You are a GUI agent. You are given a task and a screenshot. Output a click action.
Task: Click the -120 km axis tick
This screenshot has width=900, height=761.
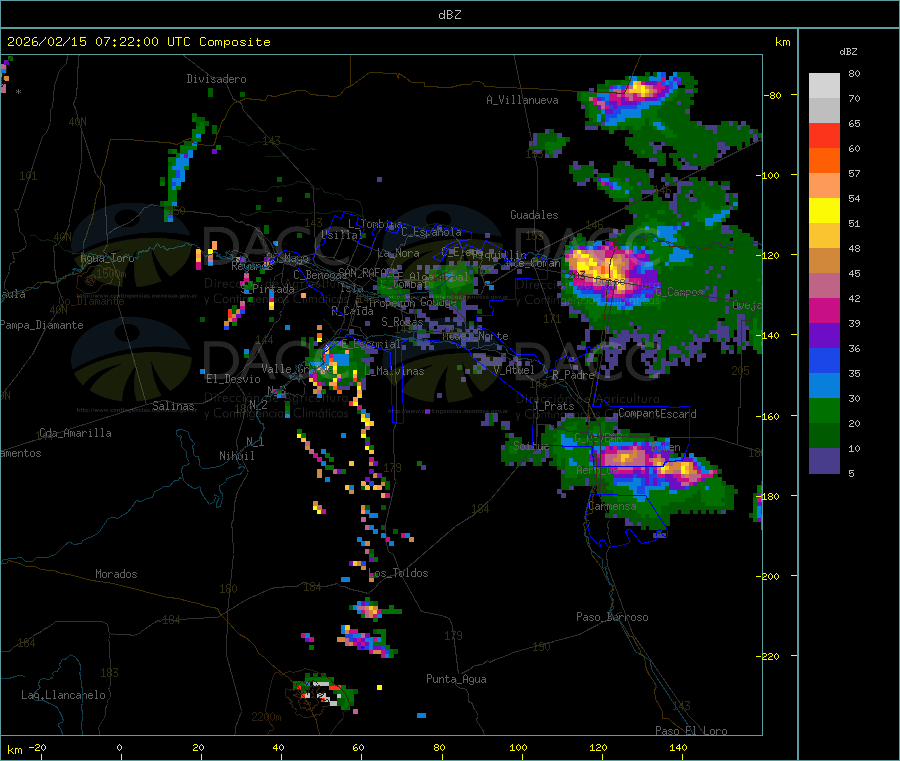tap(769, 255)
